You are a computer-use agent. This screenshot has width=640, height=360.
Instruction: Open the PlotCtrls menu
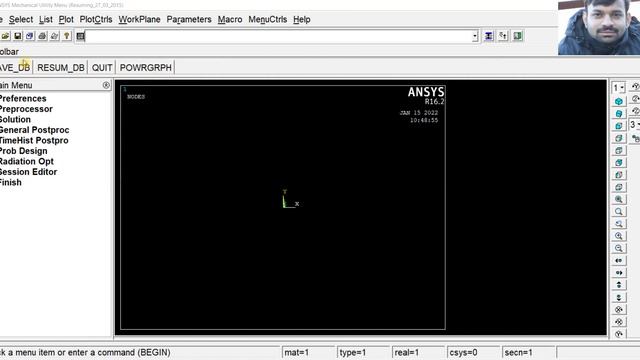tap(96, 20)
